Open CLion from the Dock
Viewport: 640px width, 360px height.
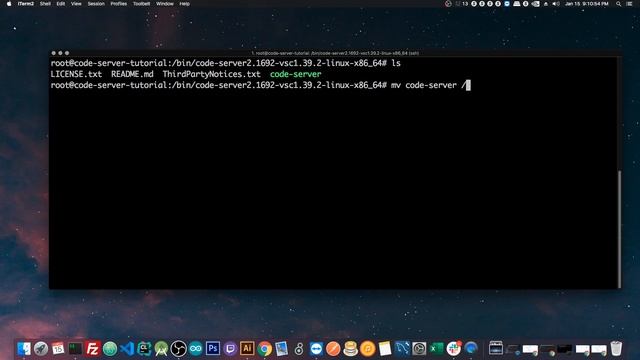144,349
